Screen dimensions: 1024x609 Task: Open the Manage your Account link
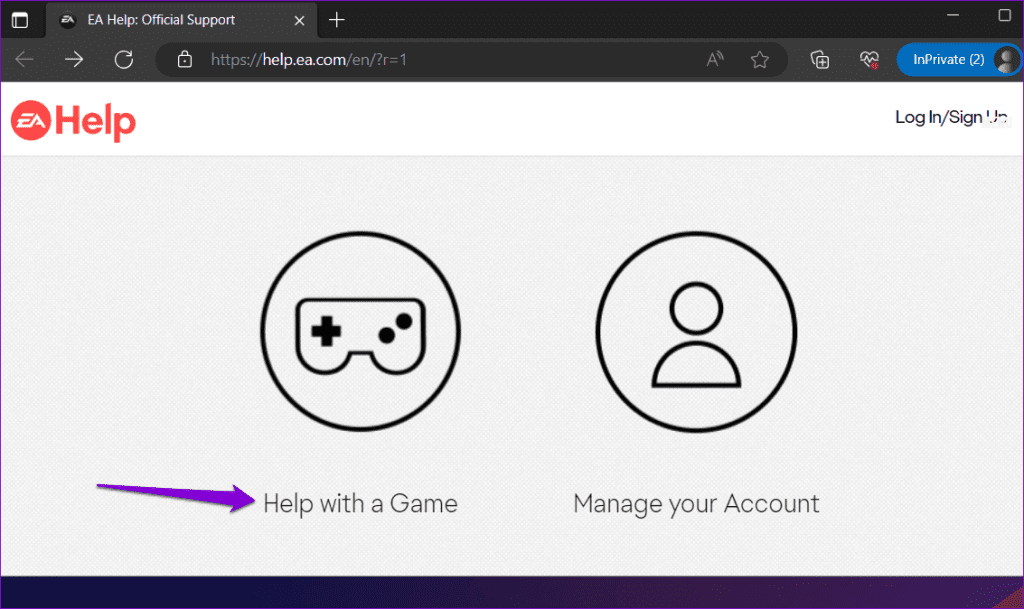tap(696, 504)
